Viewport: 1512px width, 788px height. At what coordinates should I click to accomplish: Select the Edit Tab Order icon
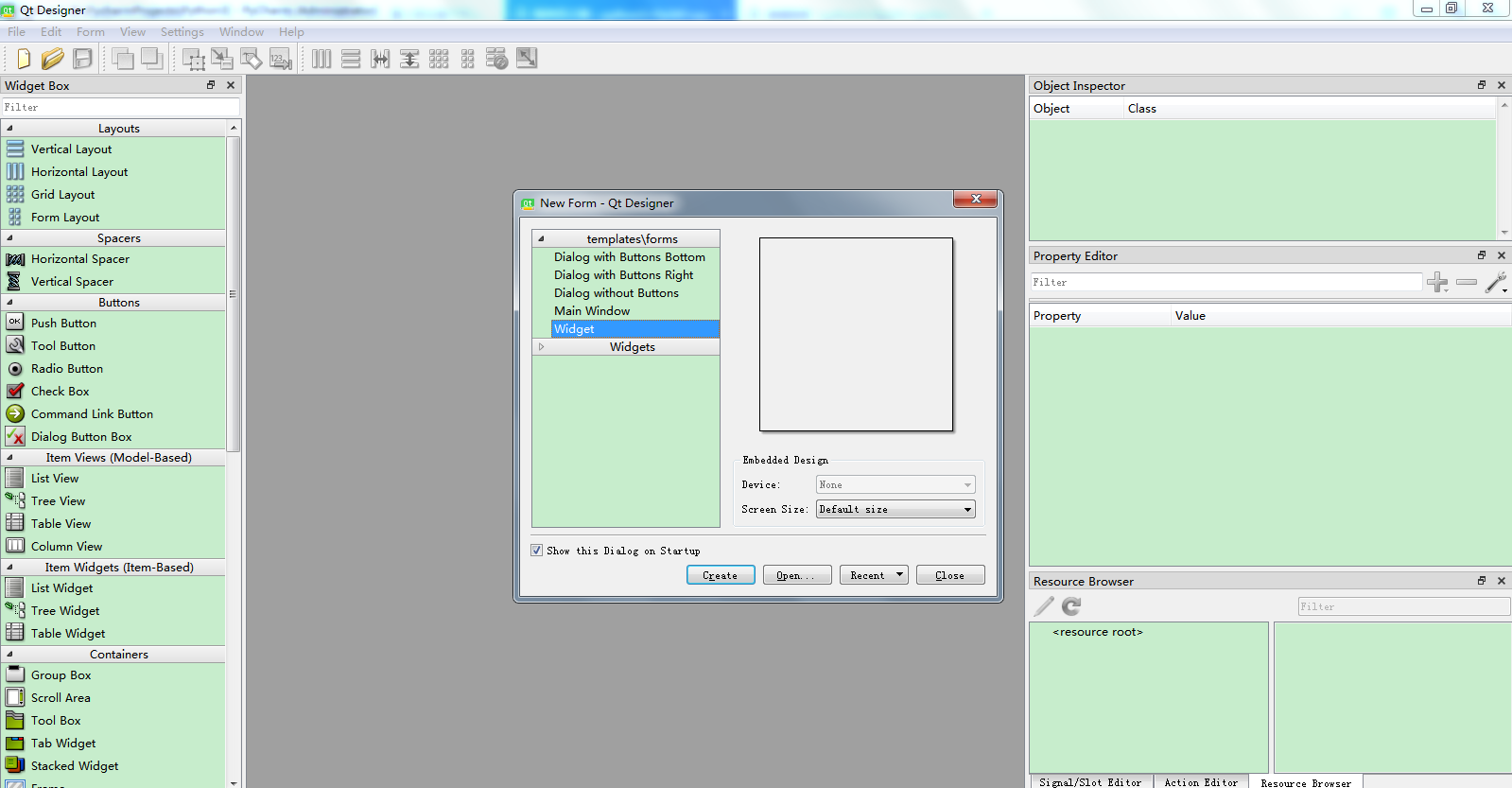coord(281,59)
